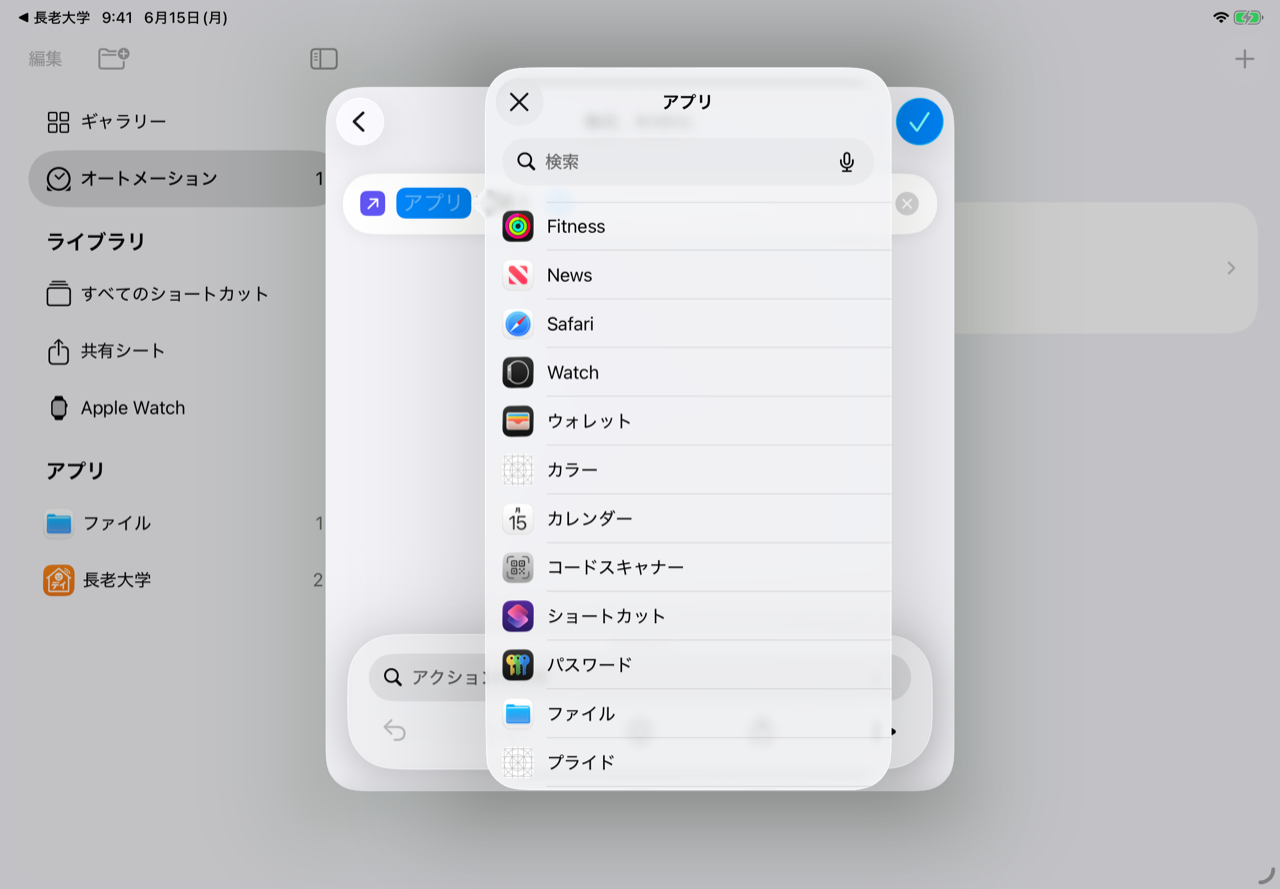This screenshot has height=889, width=1280.
Task: Click the Apple Watch sidebar icon
Action: tap(59, 408)
